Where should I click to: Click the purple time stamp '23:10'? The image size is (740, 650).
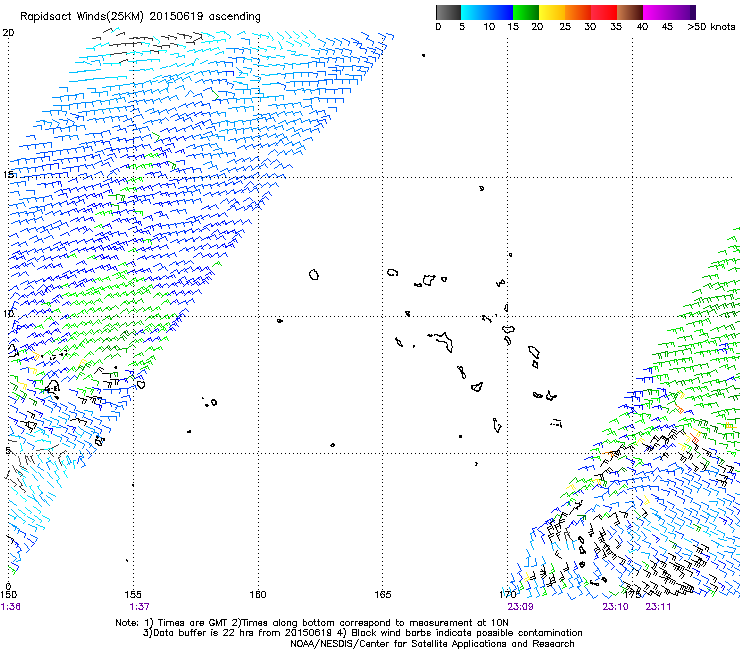pyautogui.click(x=615, y=607)
